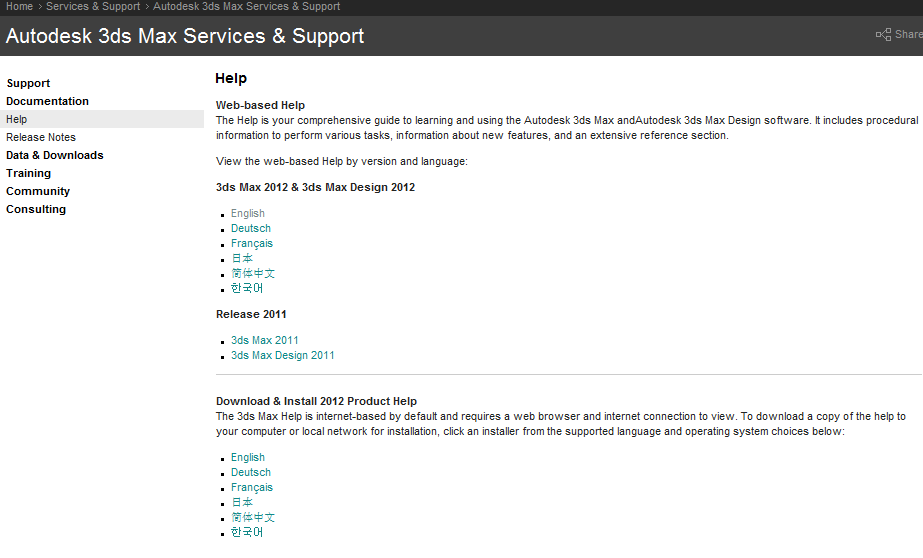Open Autodesk 3ds Max Services & Support breadcrumb
923x558 pixels.
pyautogui.click(x=247, y=6)
